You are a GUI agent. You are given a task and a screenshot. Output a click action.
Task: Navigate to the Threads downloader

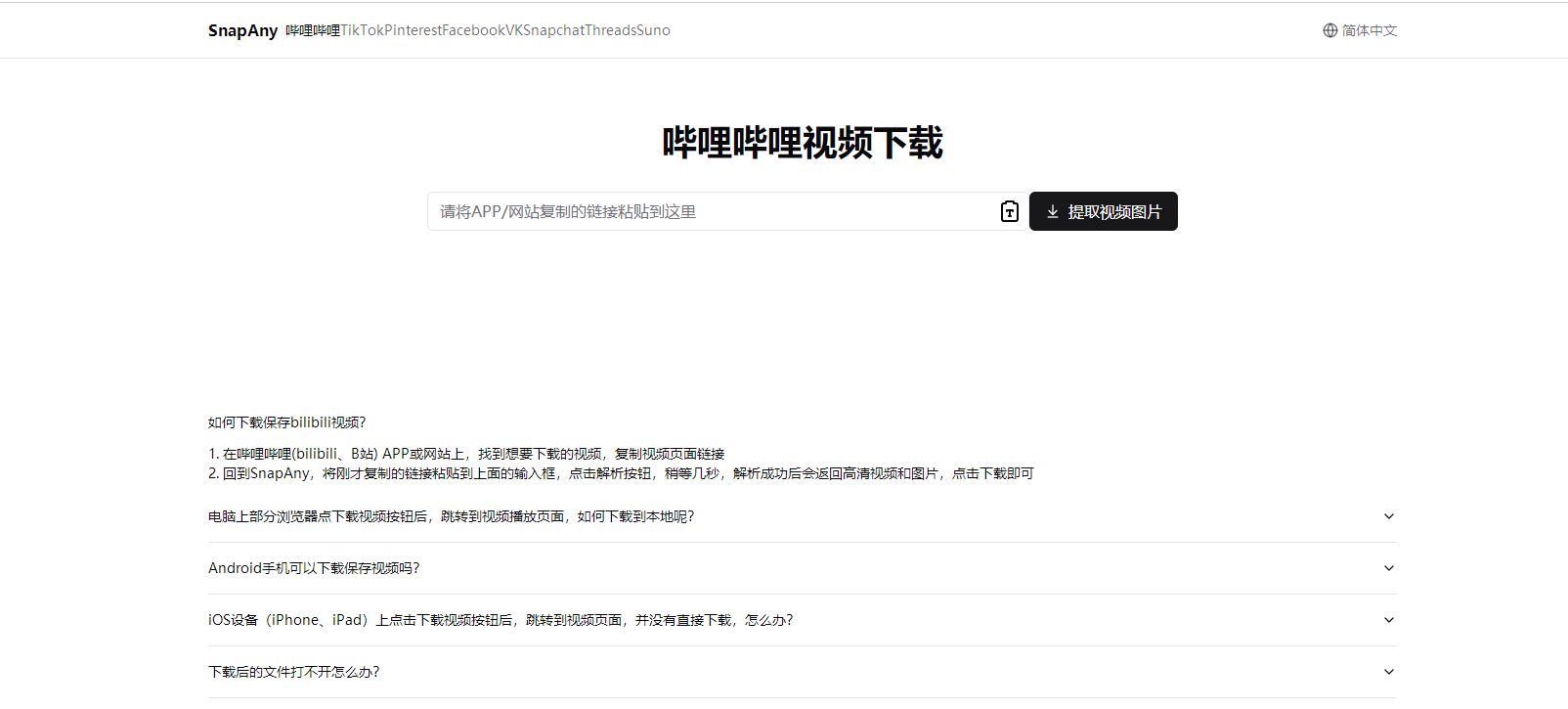click(610, 30)
